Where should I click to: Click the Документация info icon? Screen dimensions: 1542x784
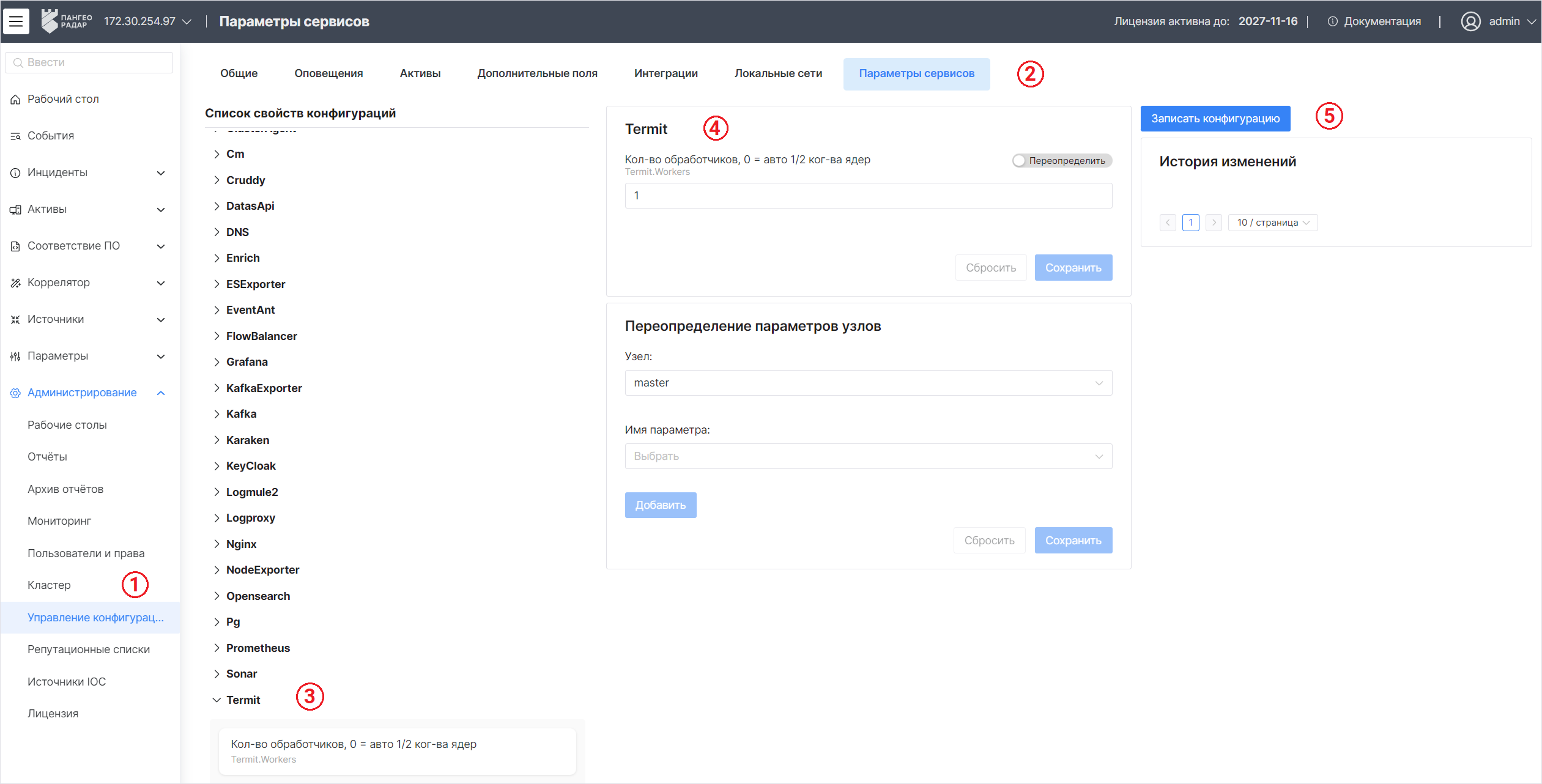click(x=1332, y=21)
